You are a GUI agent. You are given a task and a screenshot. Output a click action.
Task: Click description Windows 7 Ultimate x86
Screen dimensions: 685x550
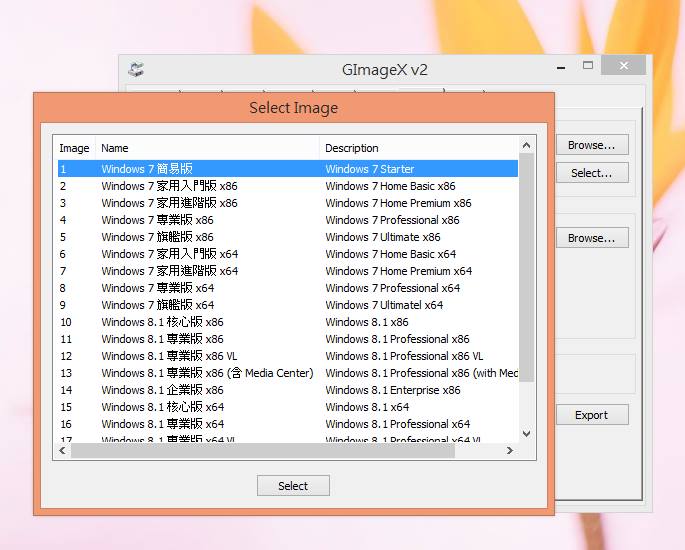click(383, 237)
